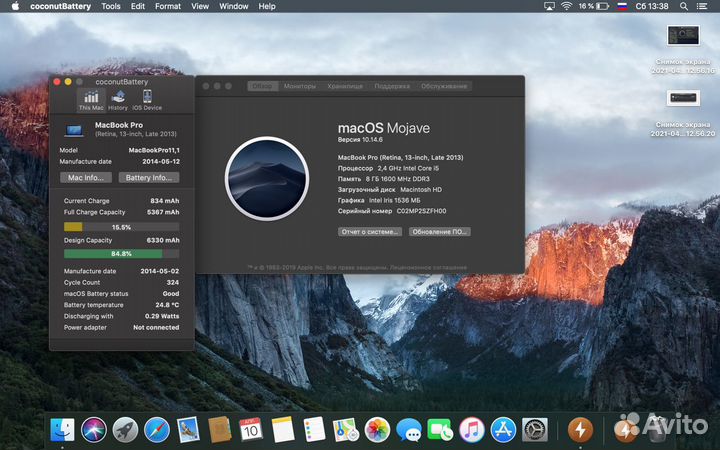Click the Wi-Fi status icon

[567, 6]
